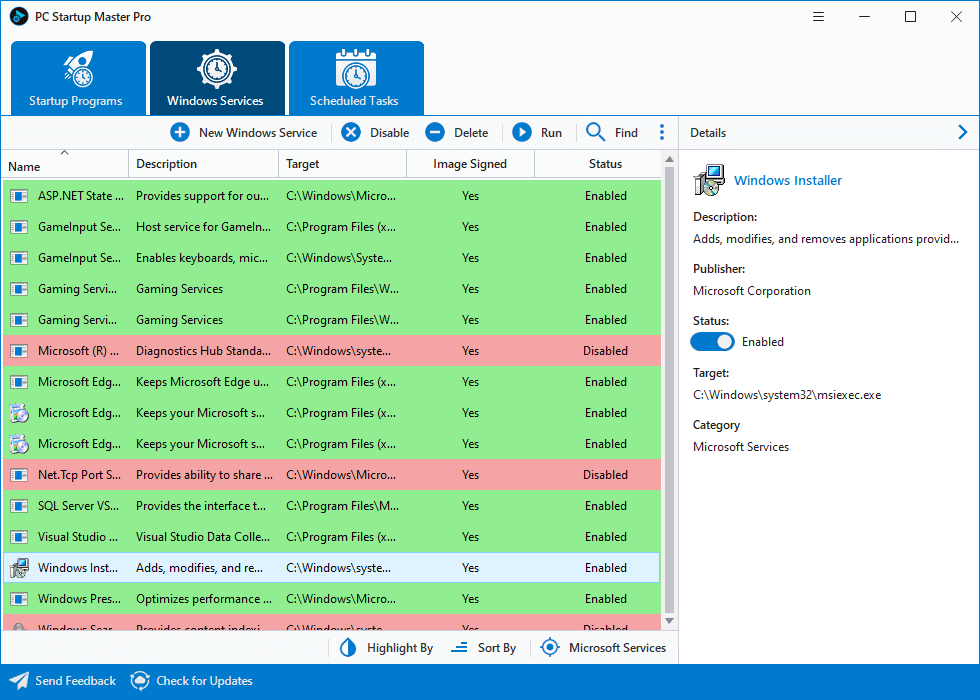This screenshot has height=700, width=980.
Task: Click the Delete button label
Action: click(x=471, y=133)
